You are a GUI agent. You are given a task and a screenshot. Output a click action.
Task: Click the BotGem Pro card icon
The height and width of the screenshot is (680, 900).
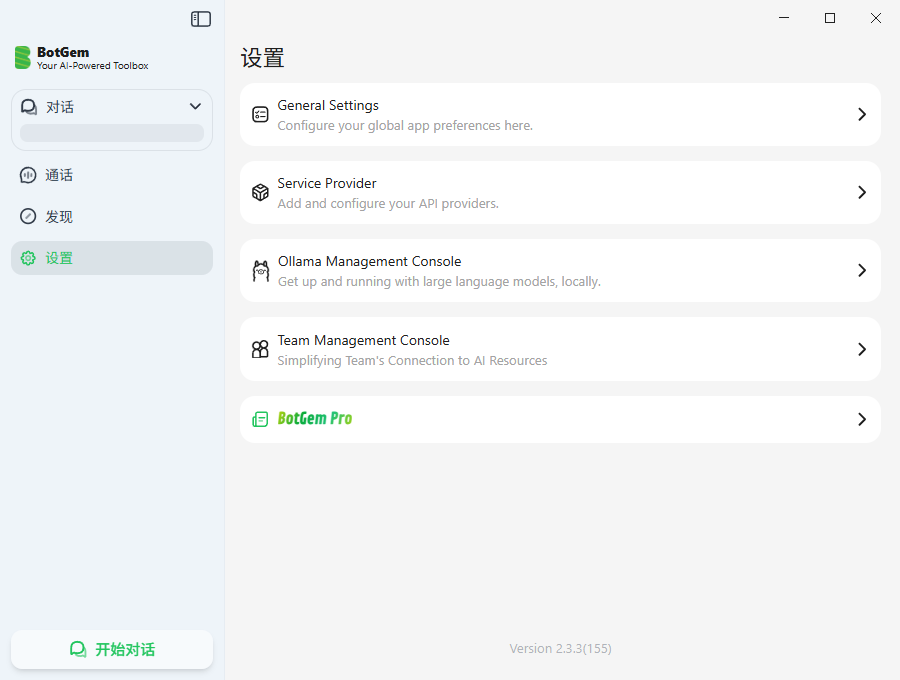point(260,419)
